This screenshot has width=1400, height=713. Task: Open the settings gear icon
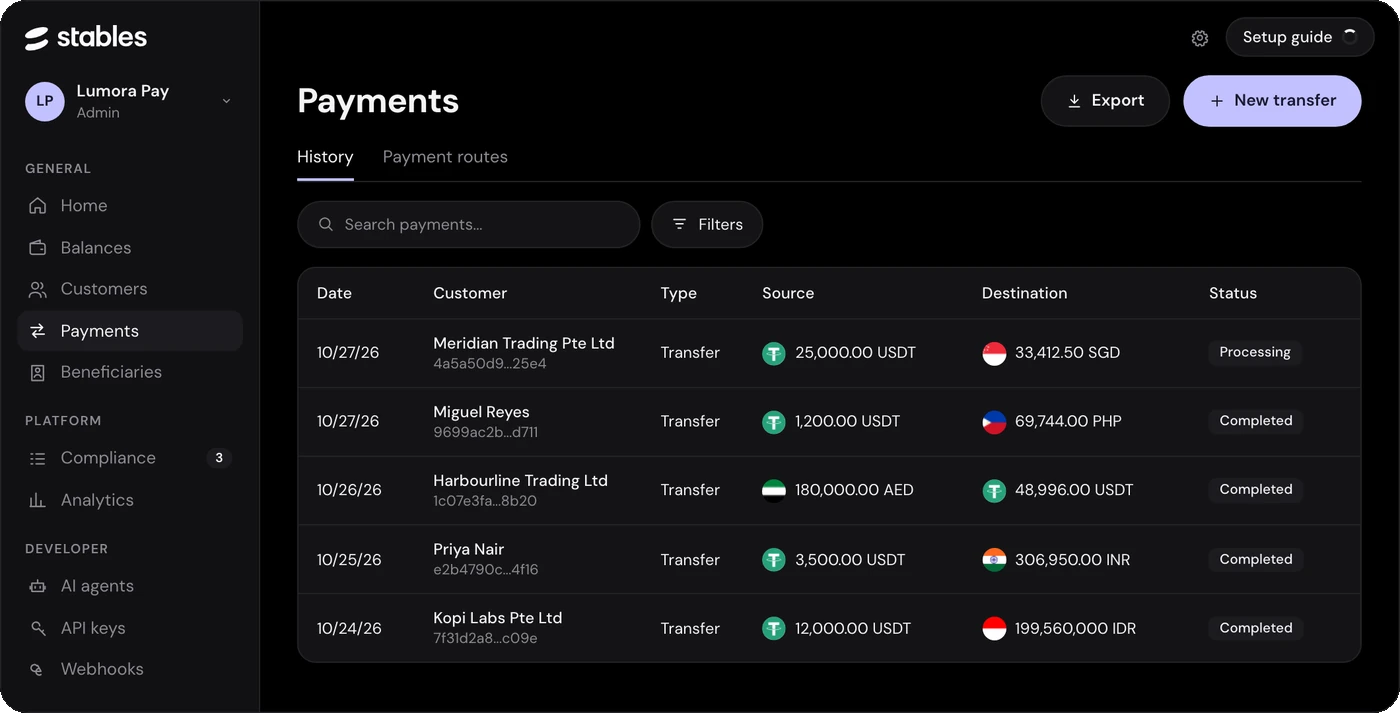(1200, 38)
